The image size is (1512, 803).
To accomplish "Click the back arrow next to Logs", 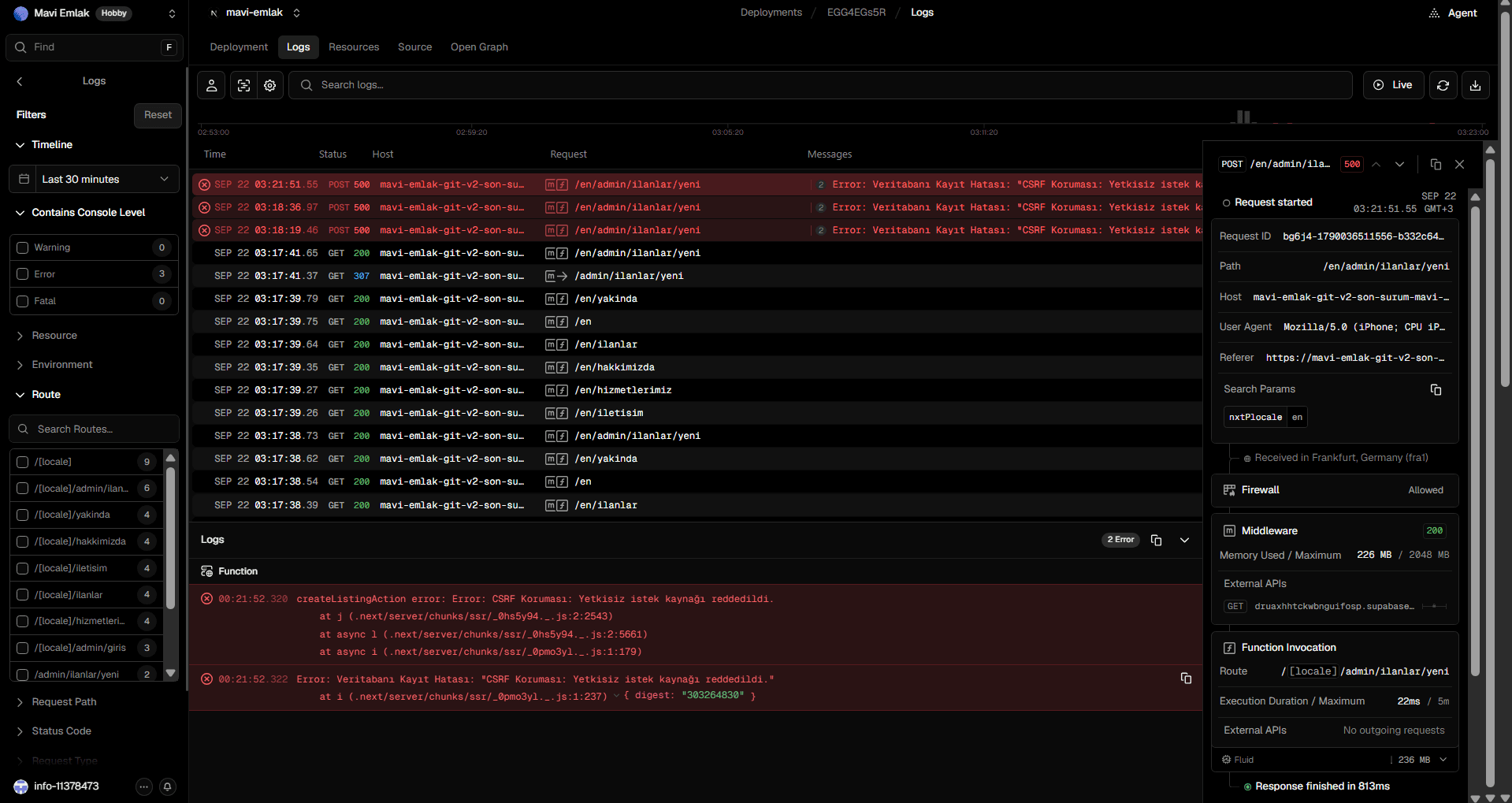I will (x=20, y=81).
